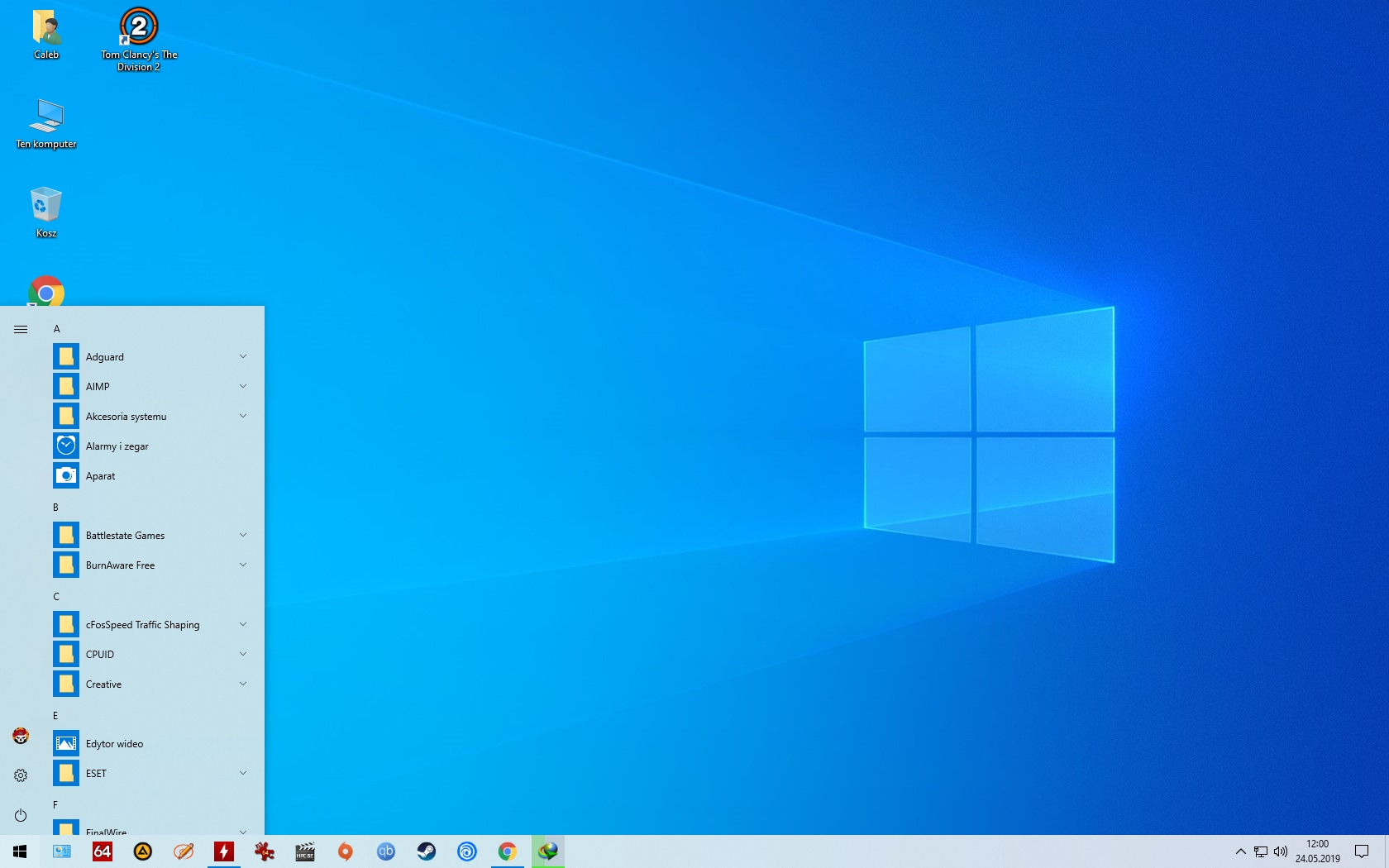Open the Action Center notifications icon
This screenshot has width=1389, height=868.
[1362, 851]
